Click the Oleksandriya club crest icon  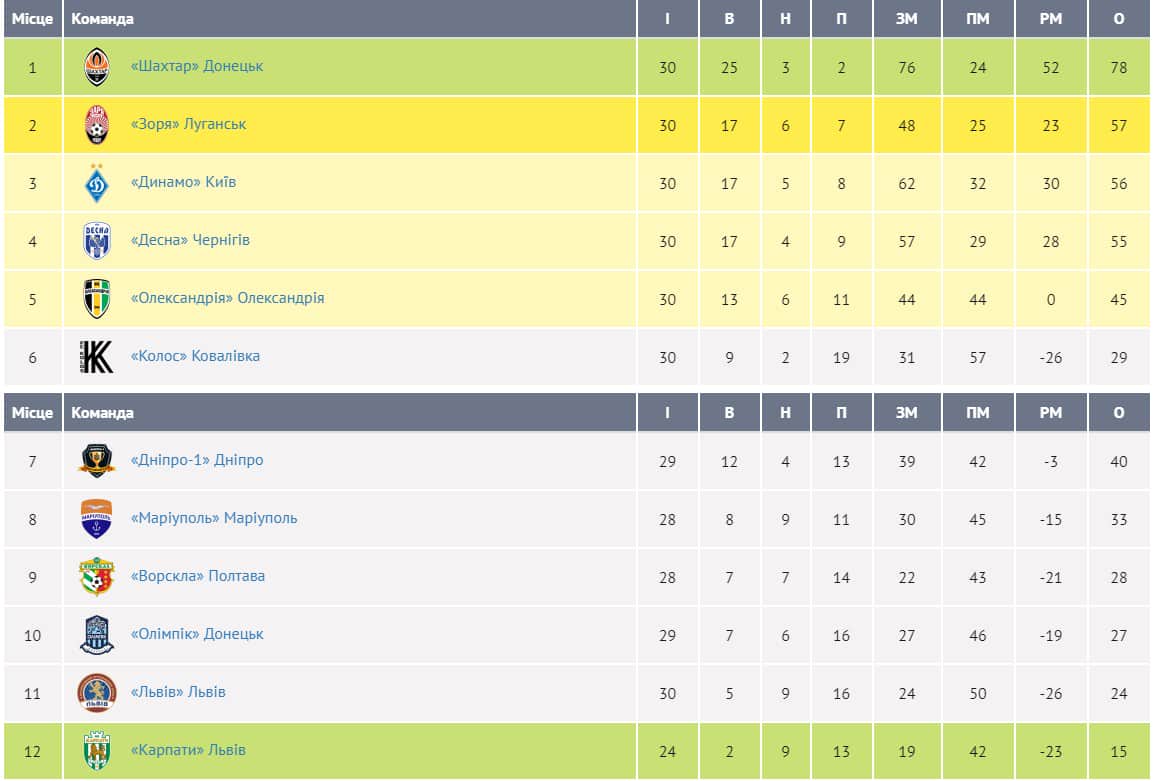pyautogui.click(x=97, y=299)
